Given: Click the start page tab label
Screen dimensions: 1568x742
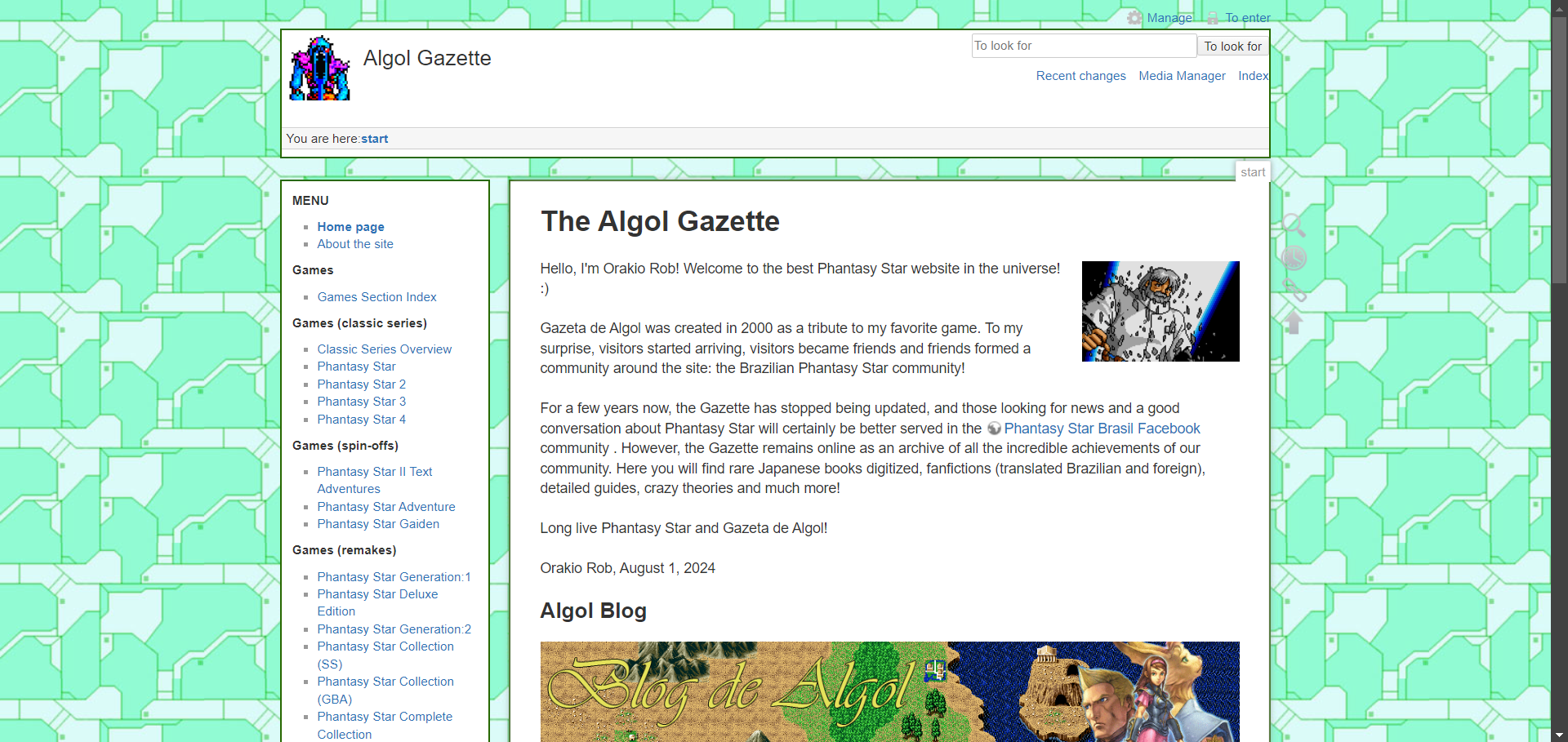Looking at the screenshot, I should 1253,172.
